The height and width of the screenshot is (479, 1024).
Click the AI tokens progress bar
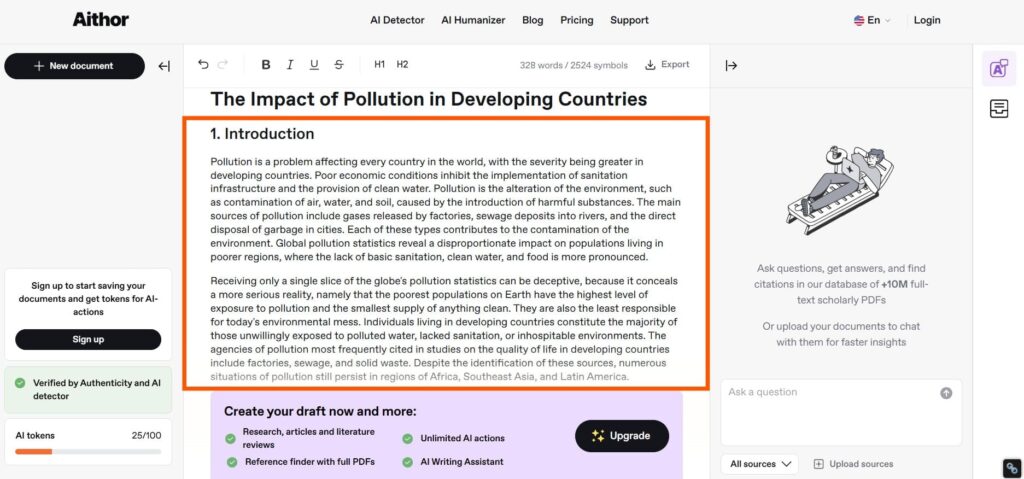pyautogui.click(x=88, y=452)
